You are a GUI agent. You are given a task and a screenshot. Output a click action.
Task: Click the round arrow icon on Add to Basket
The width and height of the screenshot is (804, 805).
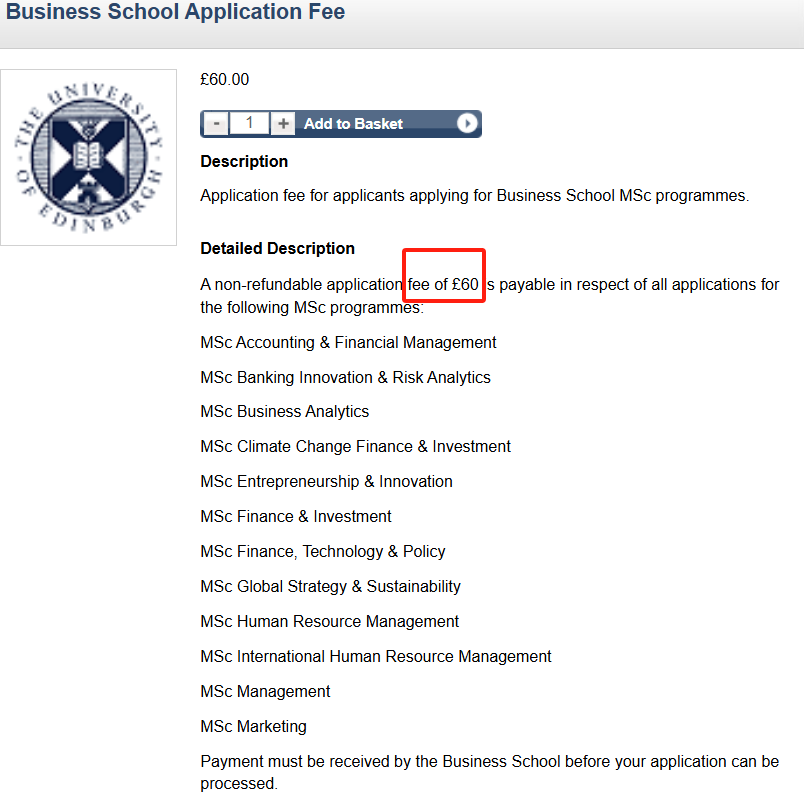[x=467, y=124]
